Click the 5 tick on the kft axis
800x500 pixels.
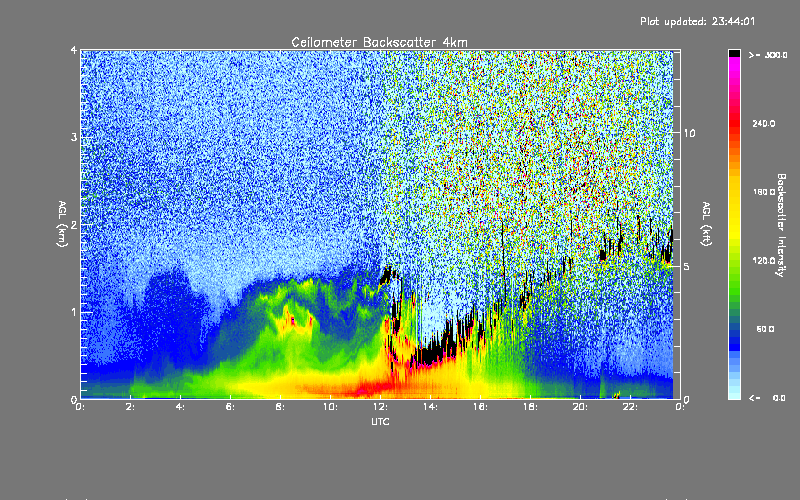[x=687, y=266]
